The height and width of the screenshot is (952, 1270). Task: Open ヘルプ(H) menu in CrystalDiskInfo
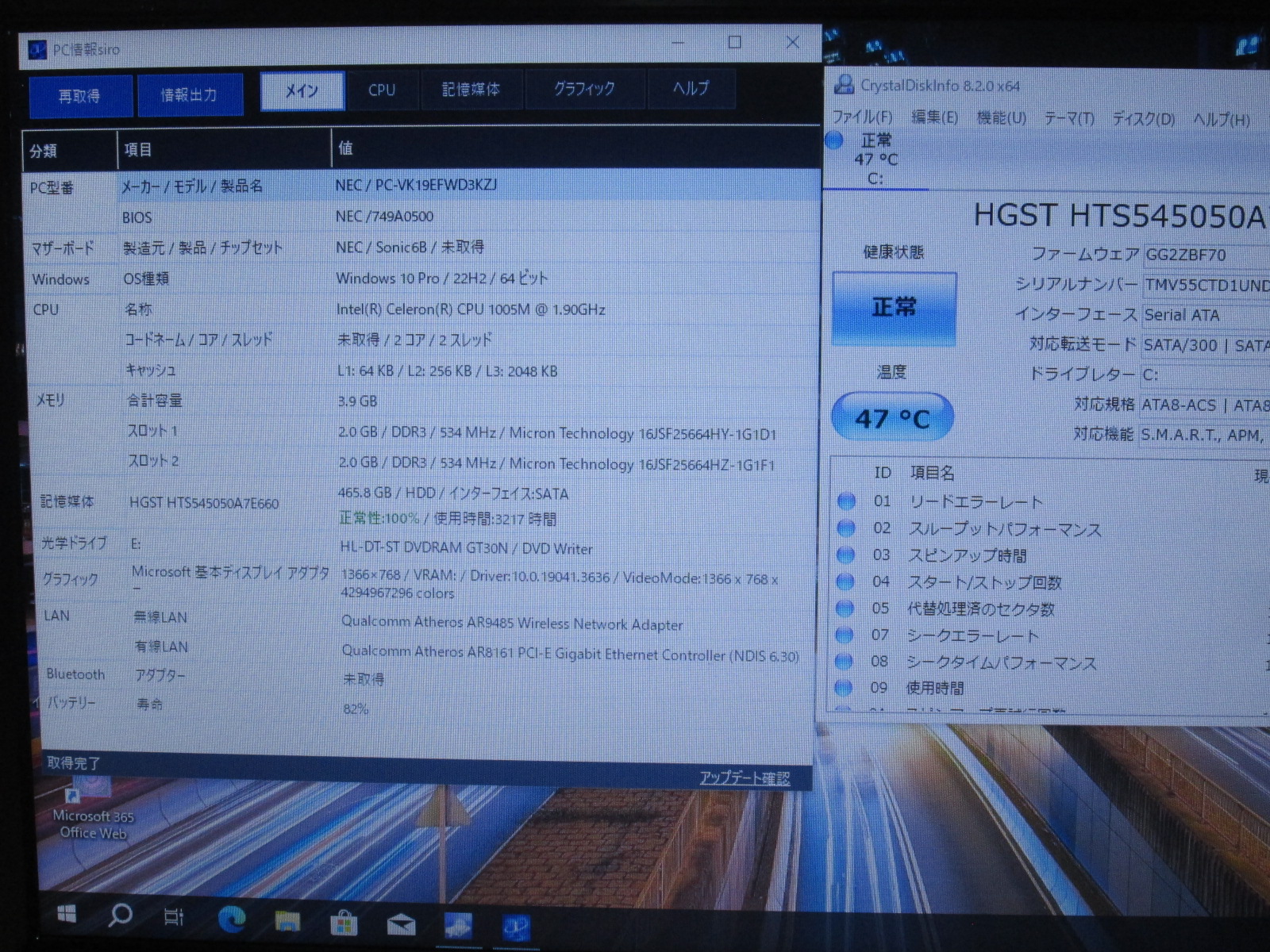(1221, 120)
